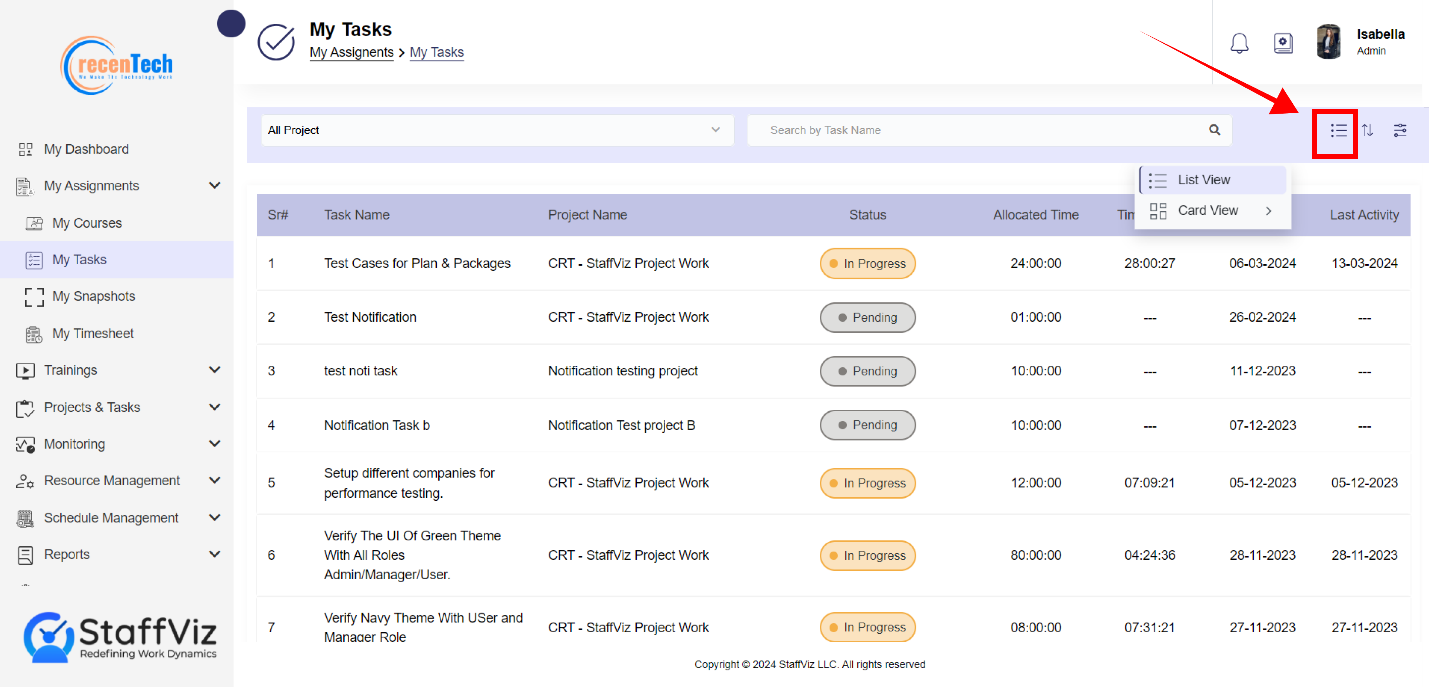Click the Project Name column header

[588, 215]
